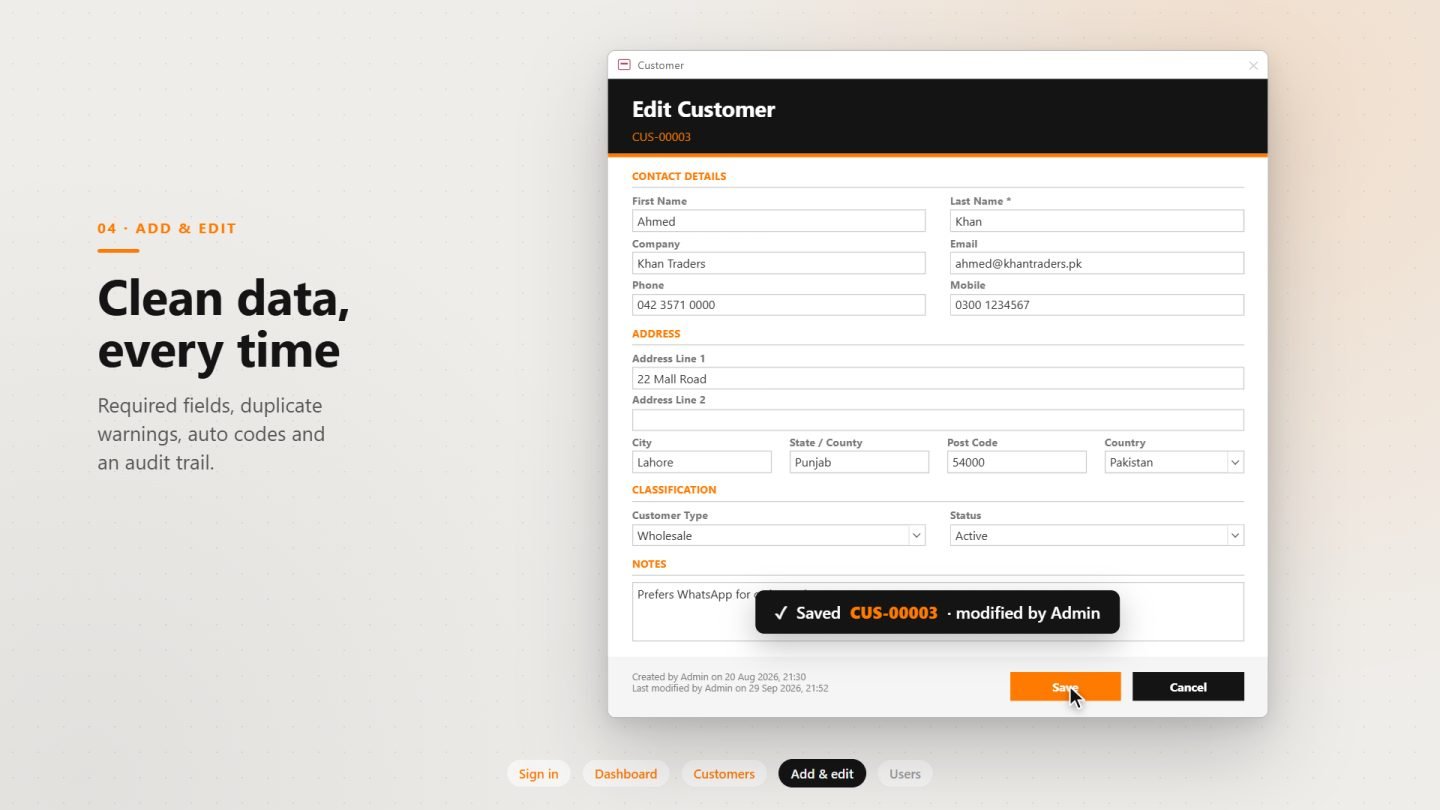
Task: Click the Company field with Khan Traders
Action: point(778,263)
